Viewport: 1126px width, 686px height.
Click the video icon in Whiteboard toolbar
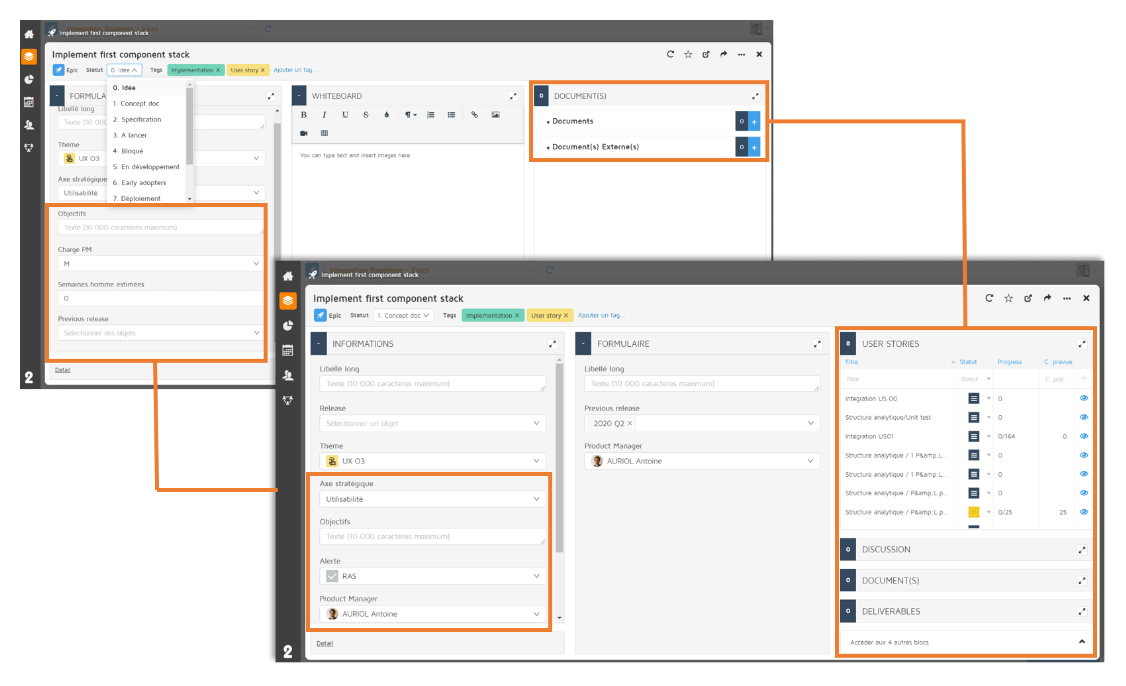[x=304, y=133]
